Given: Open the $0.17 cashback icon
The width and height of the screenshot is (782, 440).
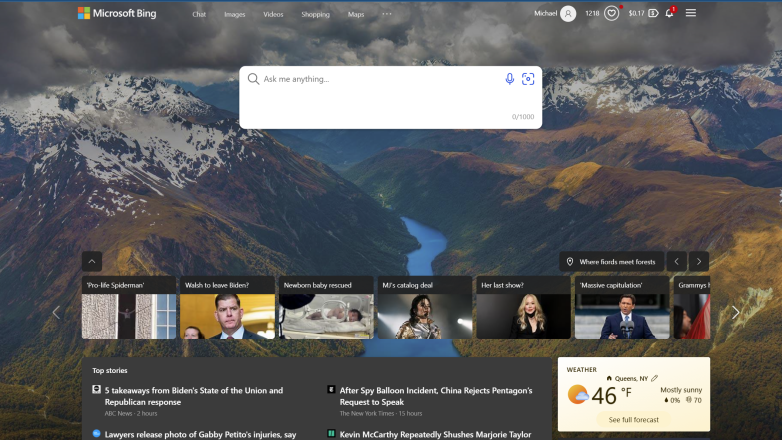Looking at the screenshot, I should (653, 13).
